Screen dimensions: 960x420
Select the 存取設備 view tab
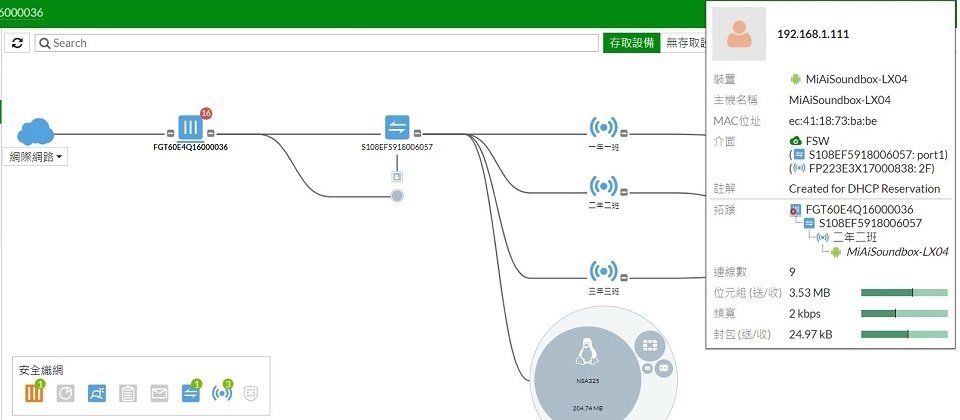(631, 43)
